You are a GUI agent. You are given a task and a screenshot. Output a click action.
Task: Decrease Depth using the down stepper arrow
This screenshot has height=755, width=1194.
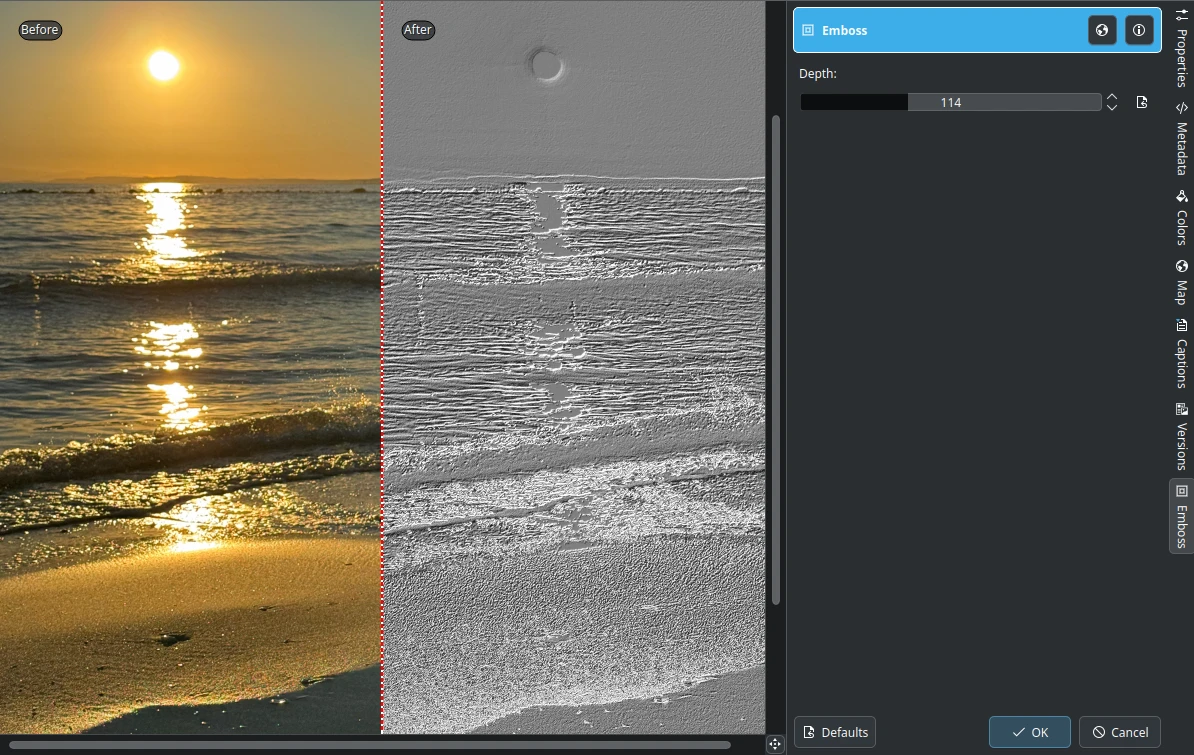click(x=1111, y=107)
